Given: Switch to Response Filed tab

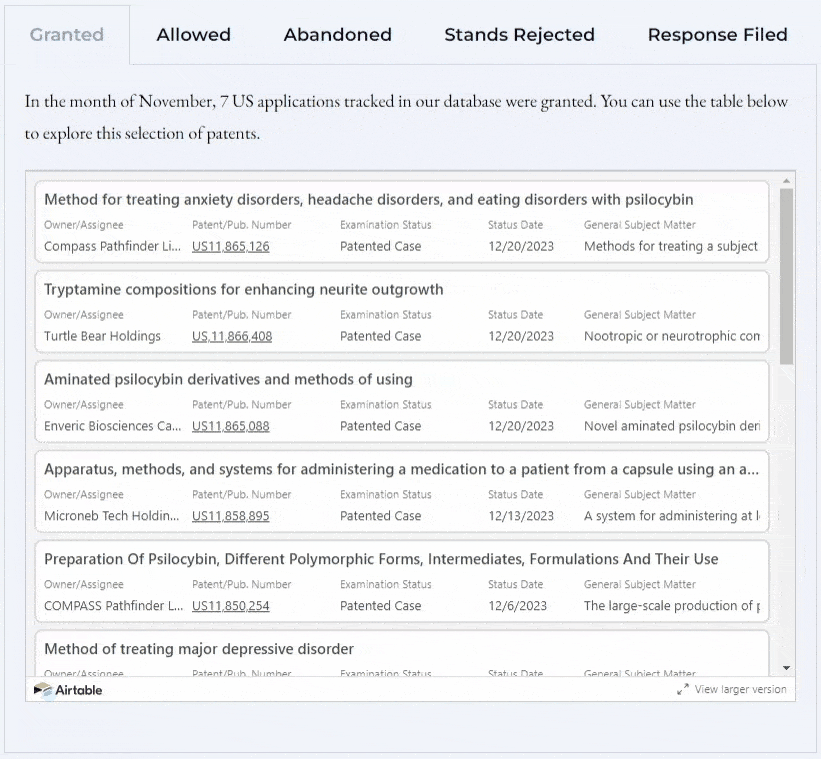Looking at the screenshot, I should pyautogui.click(x=717, y=35).
